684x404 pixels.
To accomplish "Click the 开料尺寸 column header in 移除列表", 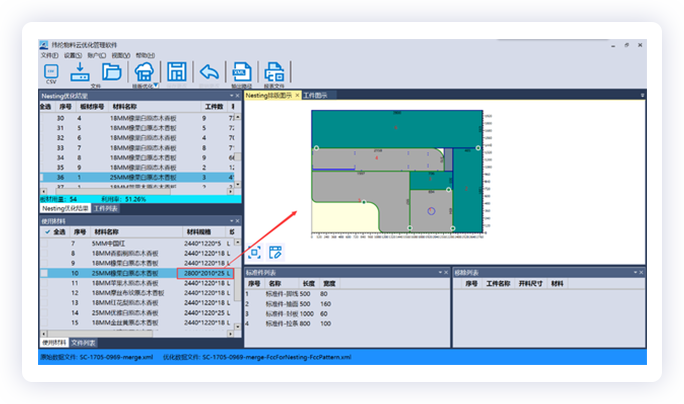I will point(530,284).
